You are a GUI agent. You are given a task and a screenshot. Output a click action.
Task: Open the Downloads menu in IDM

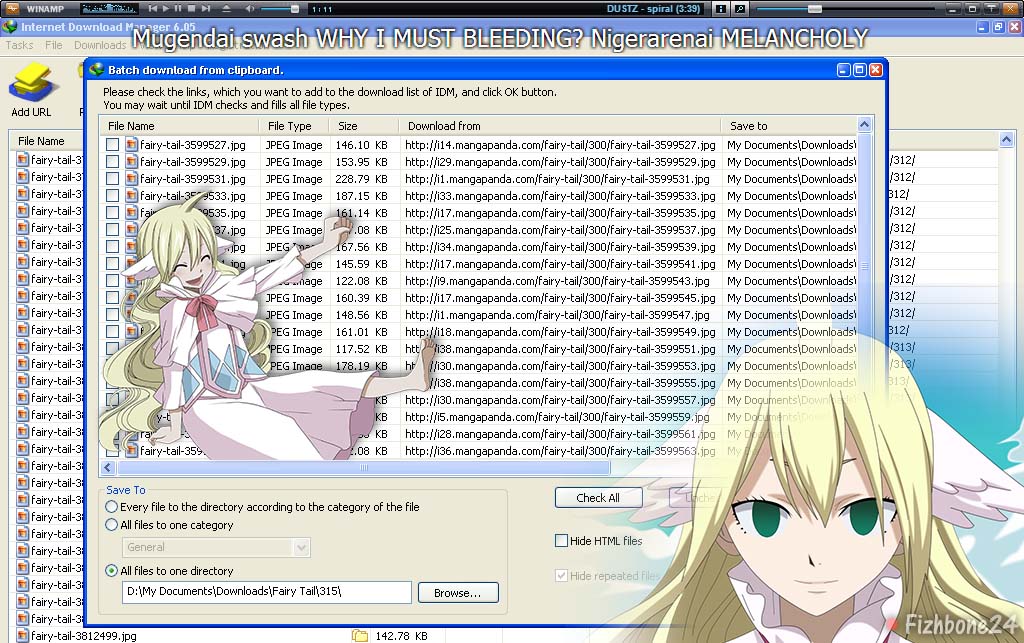[100, 45]
